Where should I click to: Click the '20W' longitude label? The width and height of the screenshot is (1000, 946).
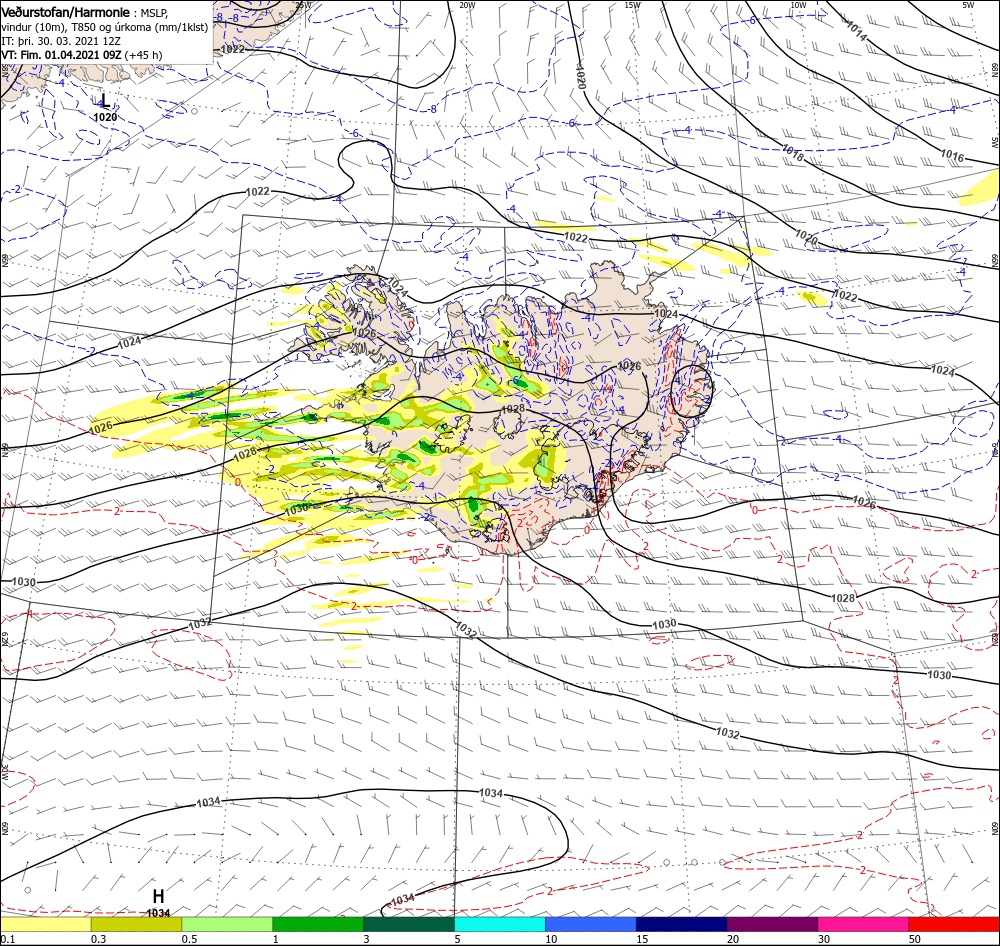coord(467,5)
